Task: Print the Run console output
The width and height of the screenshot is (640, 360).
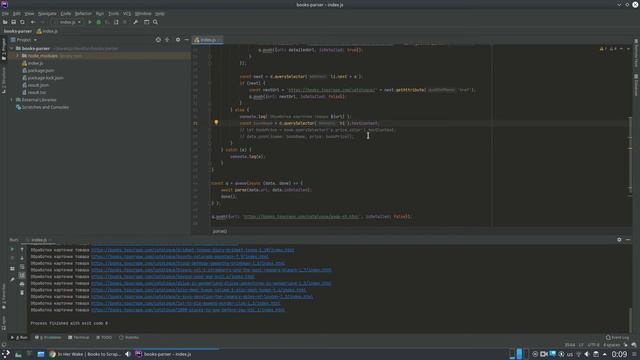Action: pos(22,284)
